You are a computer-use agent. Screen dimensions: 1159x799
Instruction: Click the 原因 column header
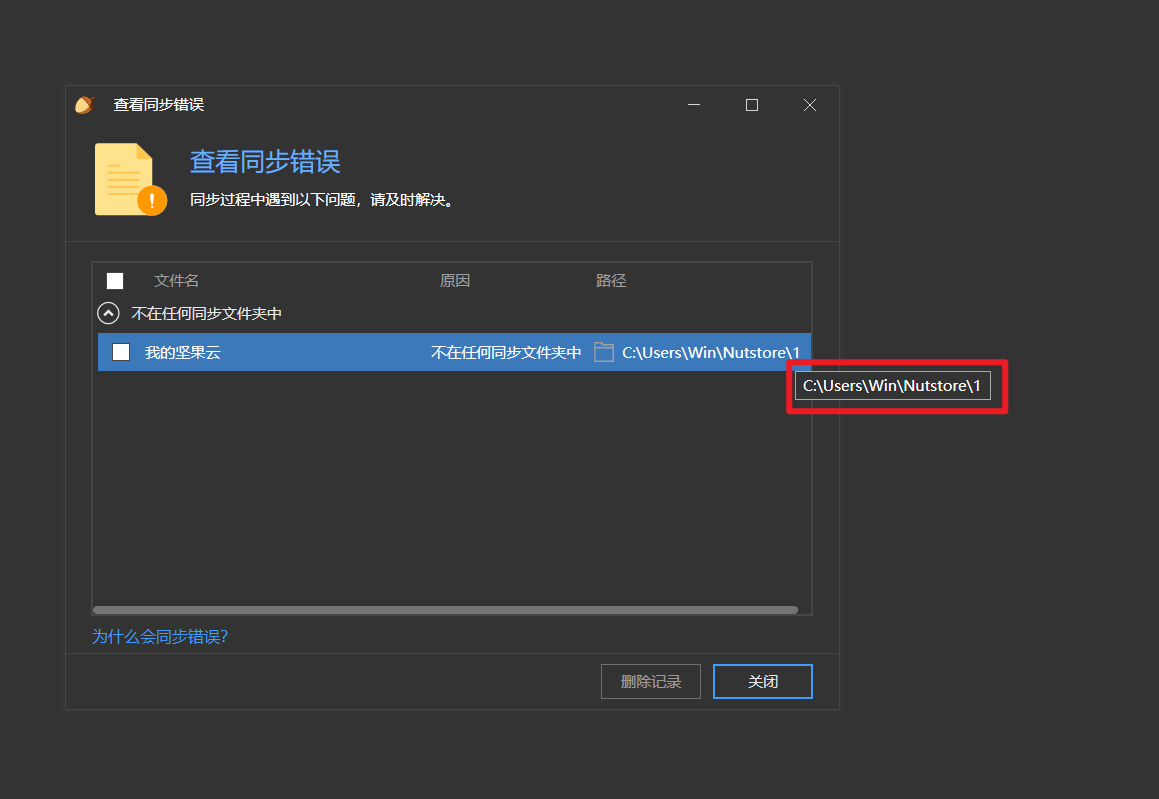tap(455, 281)
